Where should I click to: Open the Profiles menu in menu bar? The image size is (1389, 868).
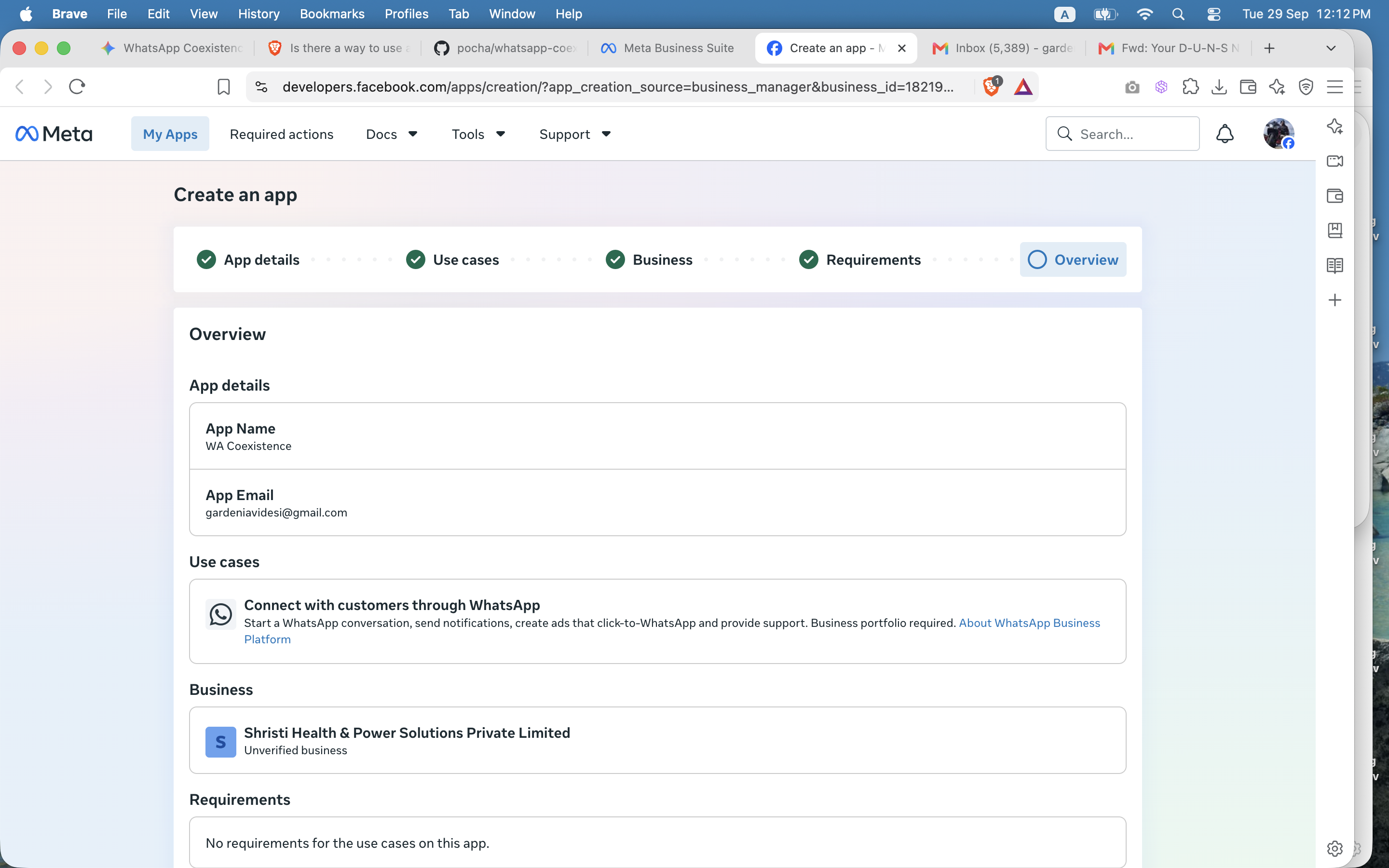click(x=407, y=14)
